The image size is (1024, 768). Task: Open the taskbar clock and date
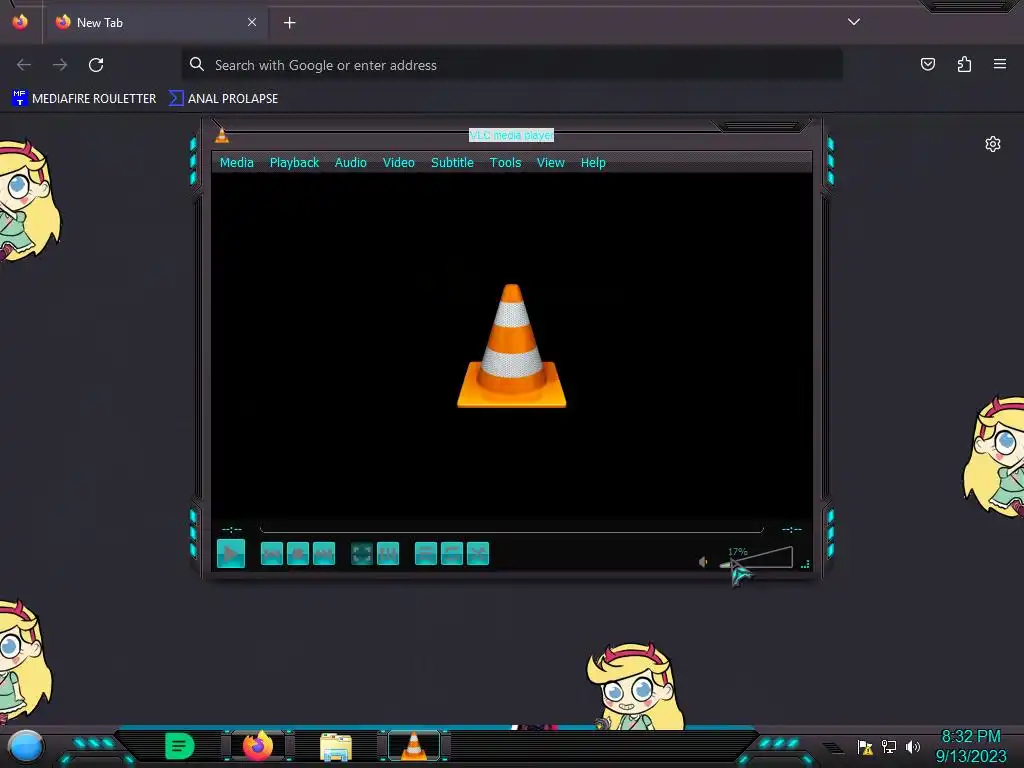[971, 746]
